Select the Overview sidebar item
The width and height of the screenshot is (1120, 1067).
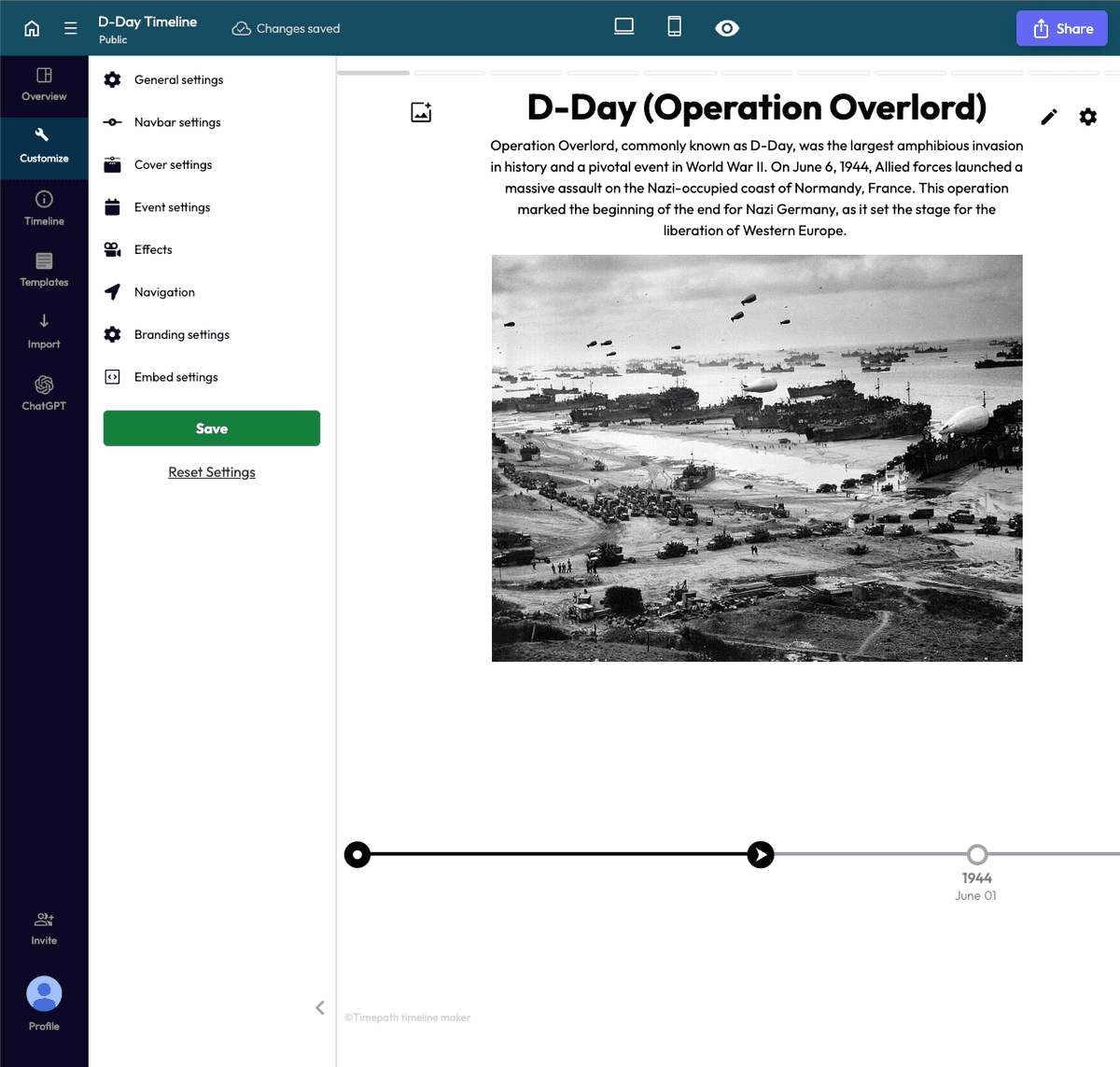point(44,86)
